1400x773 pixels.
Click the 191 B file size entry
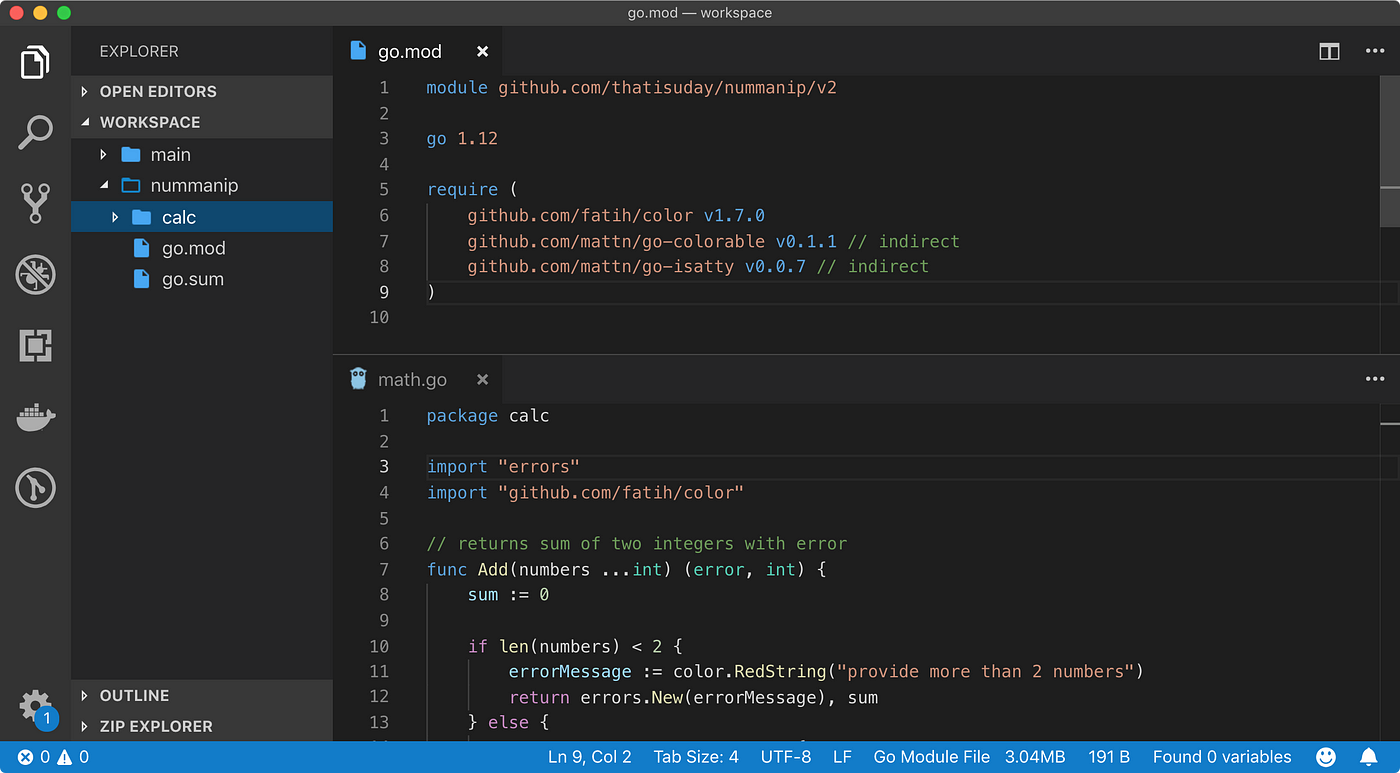[1109, 757]
